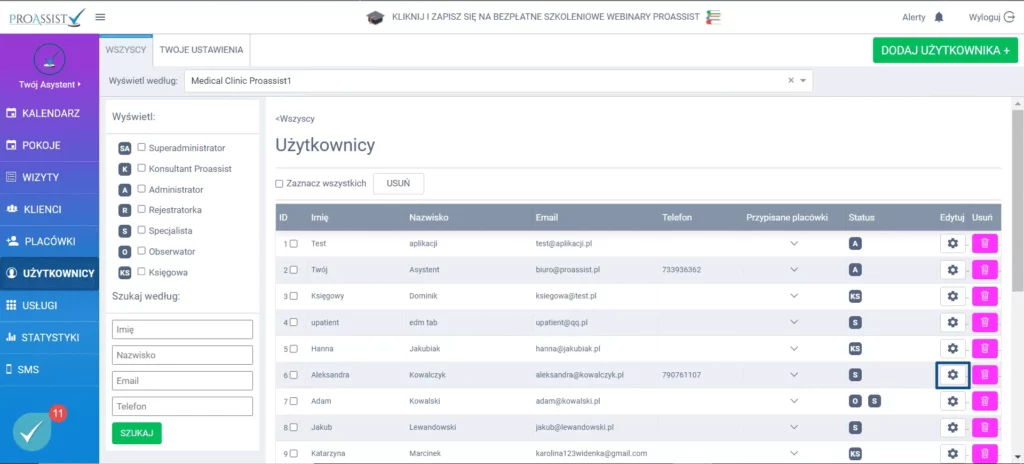Click the gear edit icon for Aleksandra Kowalczyk
Viewport: 1024px width, 464px height.
tap(952, 375)
